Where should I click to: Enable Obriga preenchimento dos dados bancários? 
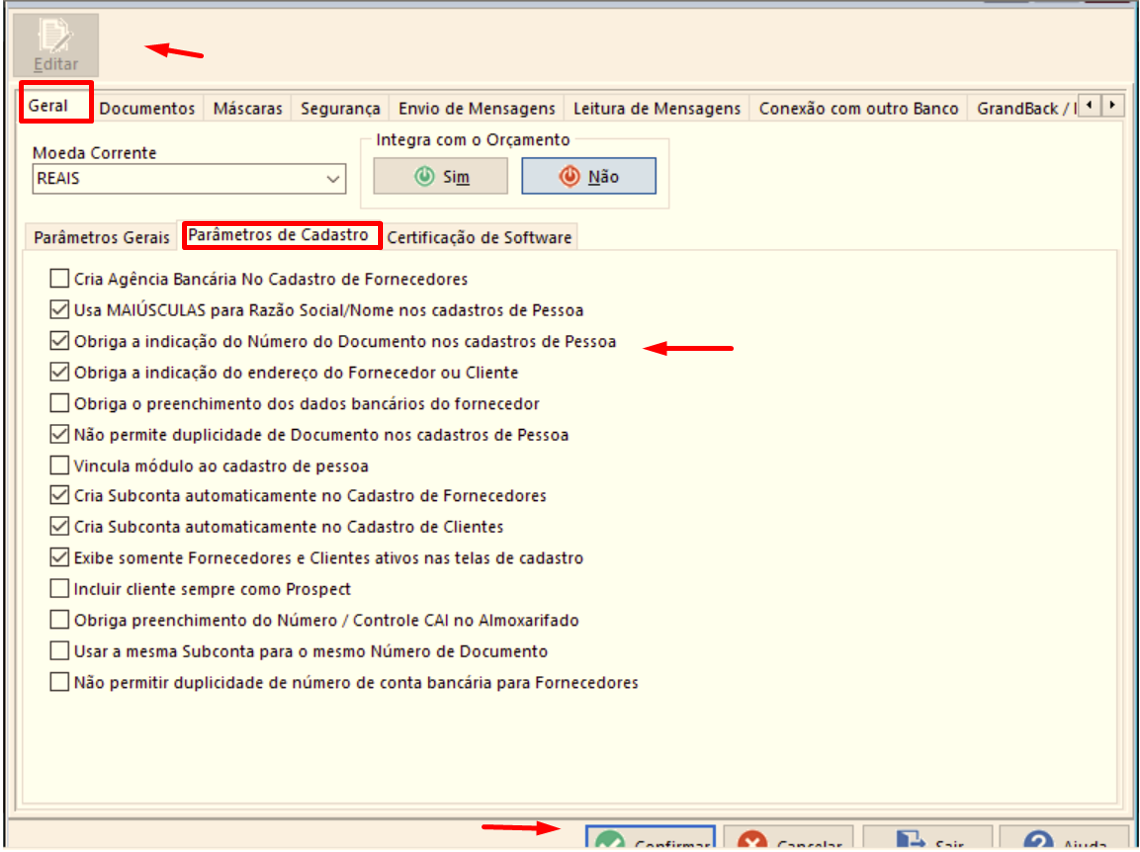[60, 403]
